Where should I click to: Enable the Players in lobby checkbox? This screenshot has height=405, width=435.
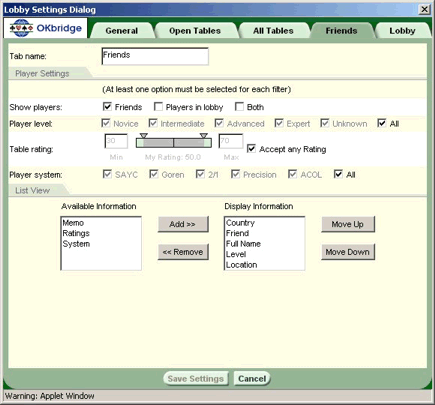tap(158, 107)
